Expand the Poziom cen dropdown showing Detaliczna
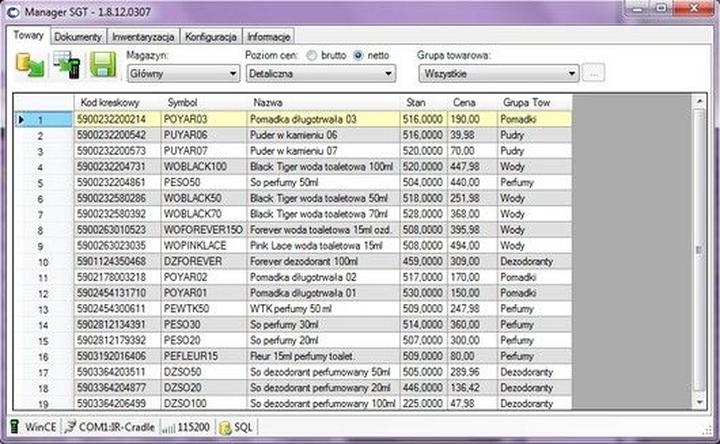This screenshot has height=444, width=720. 319,73
